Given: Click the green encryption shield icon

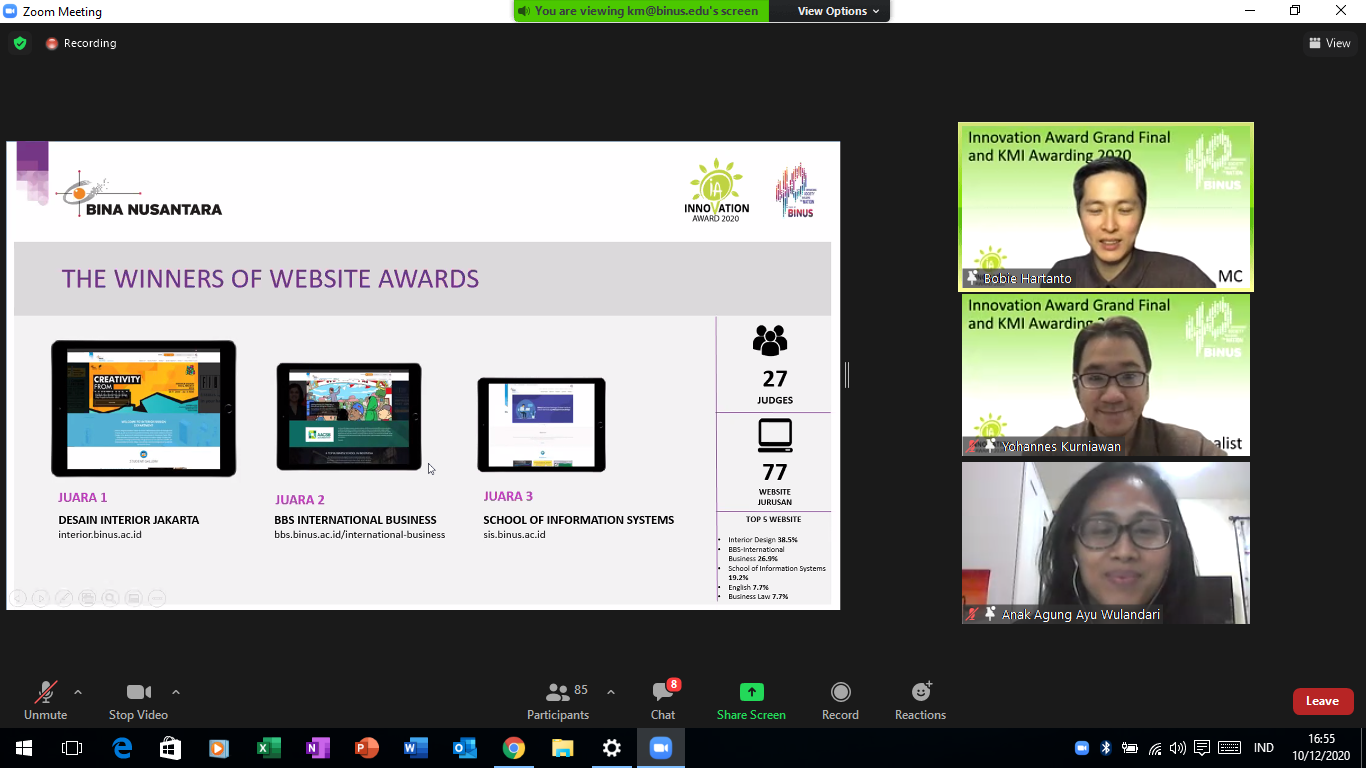Looking at the screenshot, I should (x=20, y=43).
